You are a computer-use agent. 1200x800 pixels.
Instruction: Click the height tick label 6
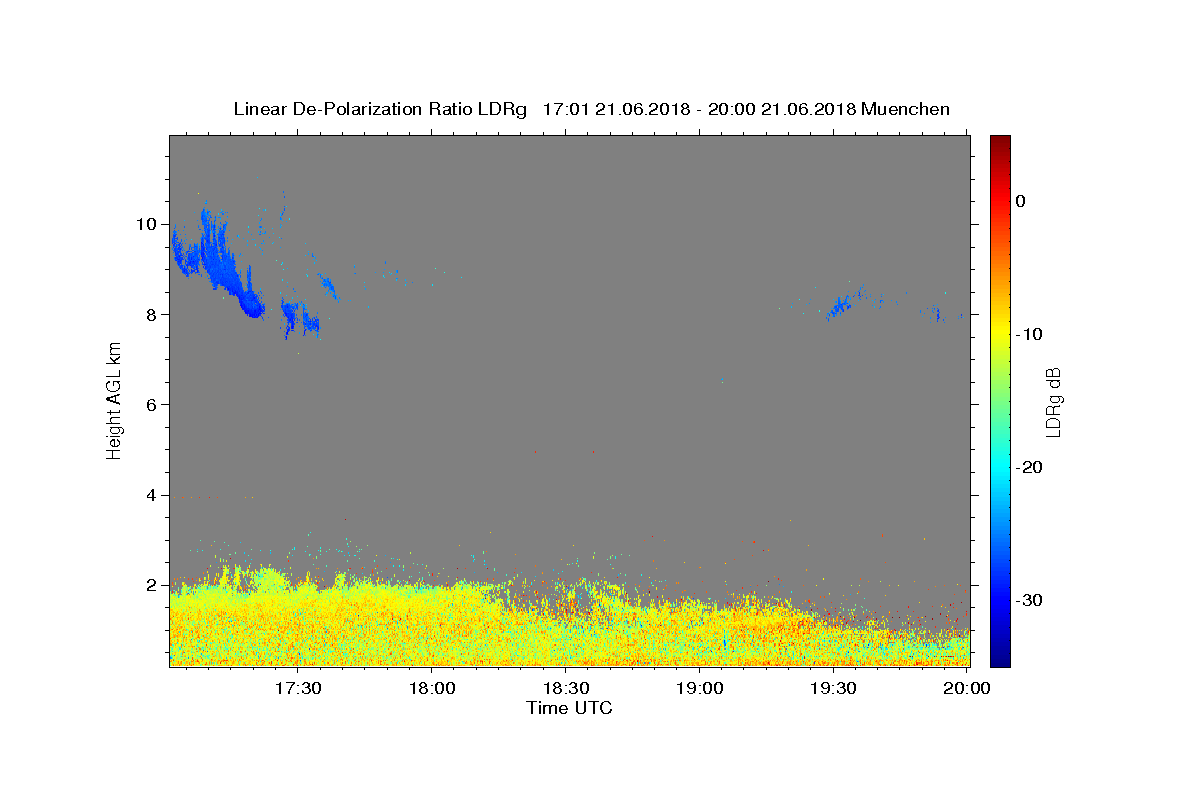pyautogui.click(x=151, y=404)
